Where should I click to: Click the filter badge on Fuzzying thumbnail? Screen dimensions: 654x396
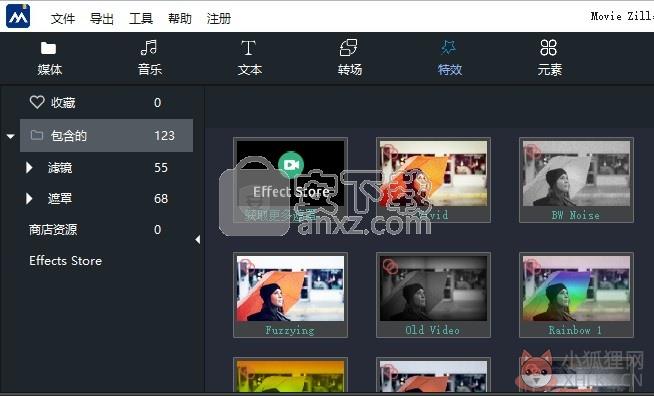[x=247, y=266]
